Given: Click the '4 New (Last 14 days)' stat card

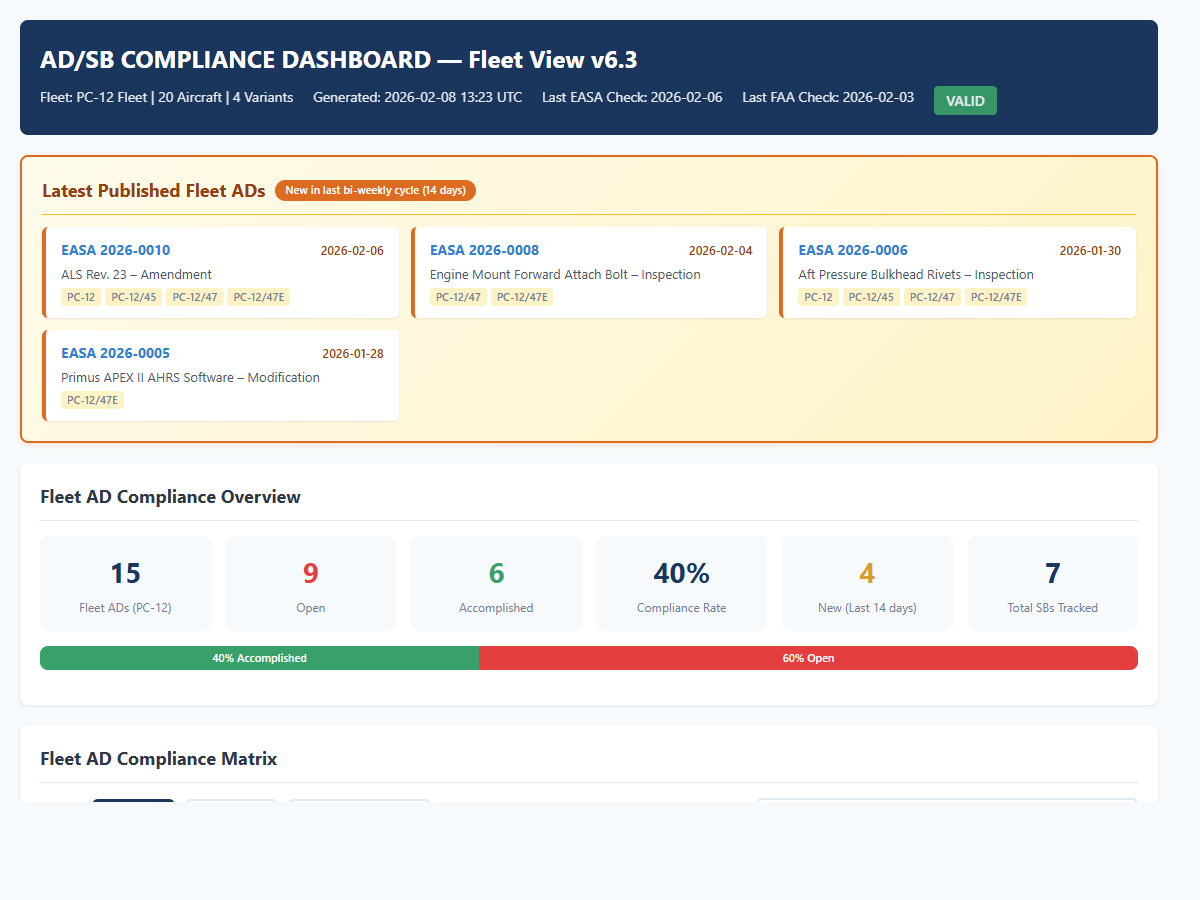Looking at the screenshot, I should point(867,583).
